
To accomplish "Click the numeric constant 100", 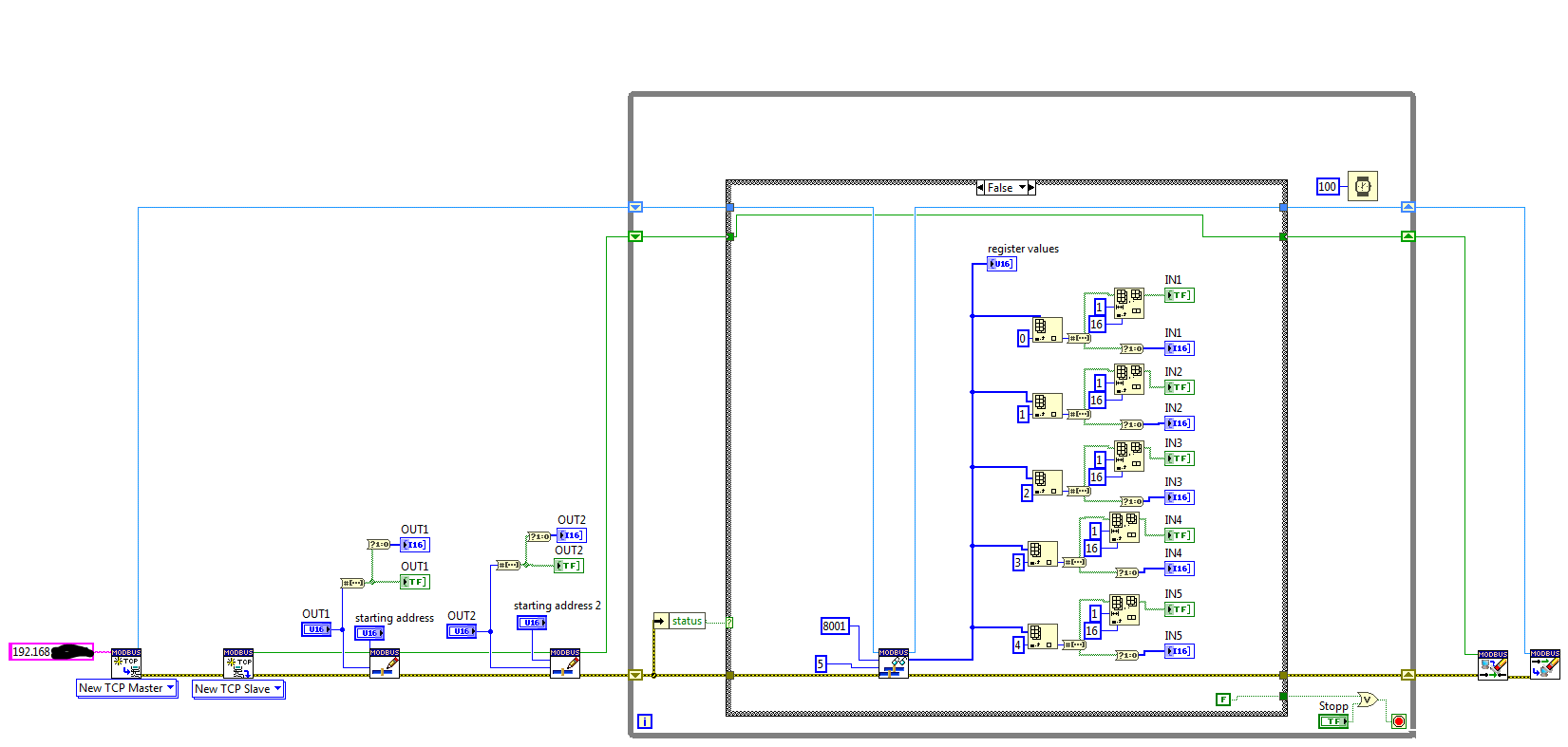I will tap(1328, 186).
